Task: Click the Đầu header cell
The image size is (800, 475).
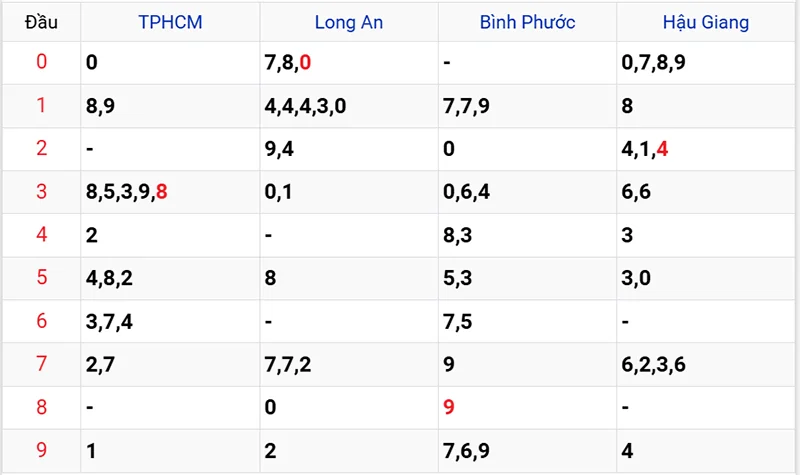Action: (x=41, y=22)
